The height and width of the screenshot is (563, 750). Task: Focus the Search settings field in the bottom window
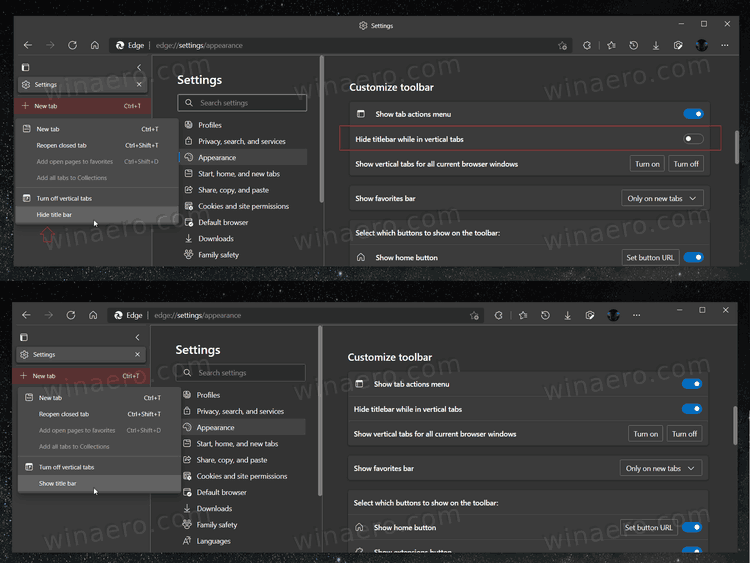coord(240,373)
